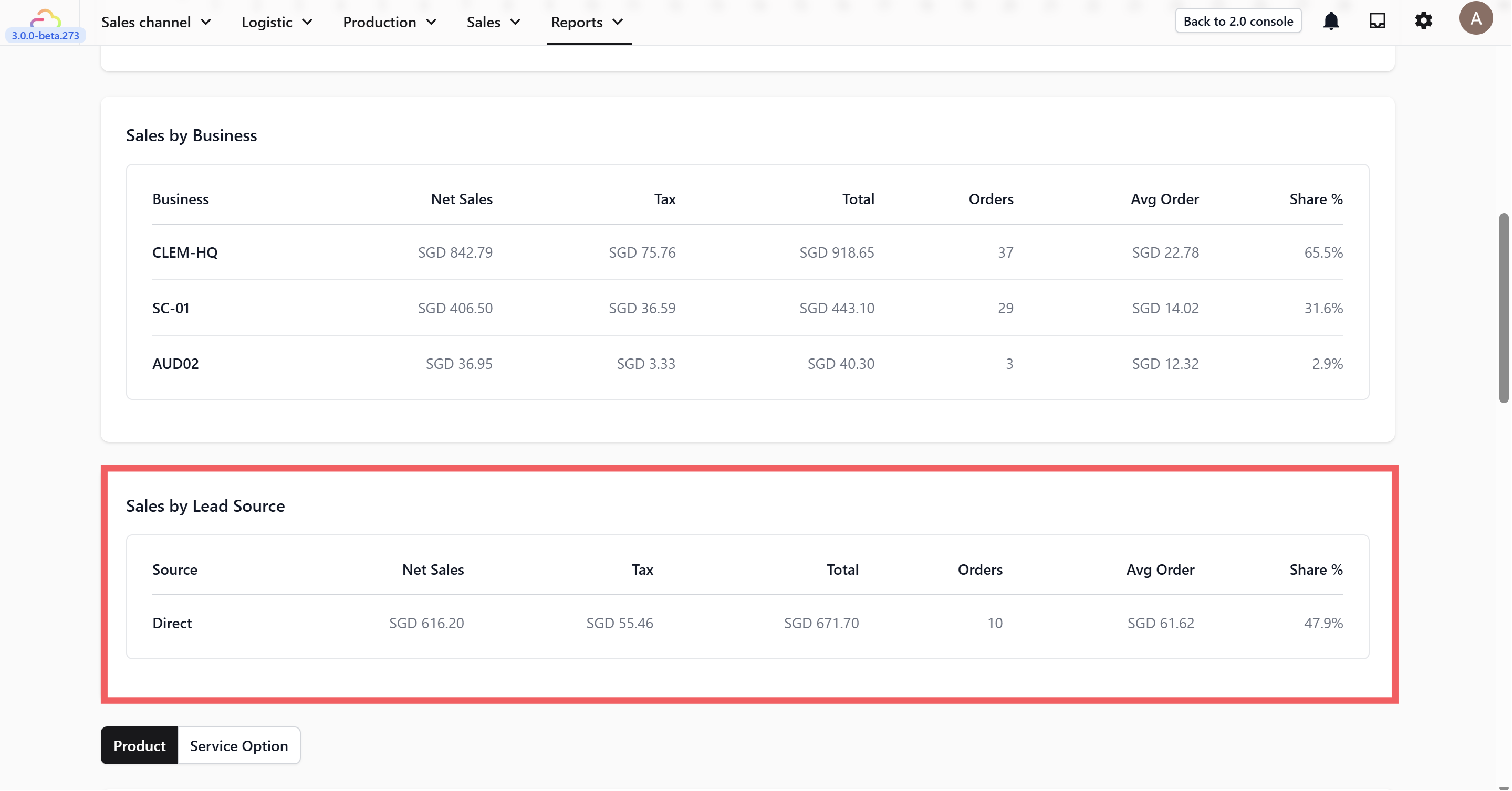The height and width of the screenshot is (791, 1512).
Task: Select the Direct lead source row
Action: [747, 623]
